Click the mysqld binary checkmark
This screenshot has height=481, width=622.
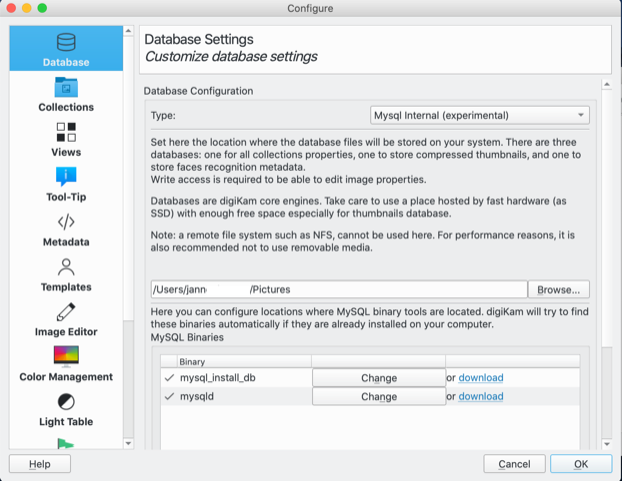coord(168,396)
